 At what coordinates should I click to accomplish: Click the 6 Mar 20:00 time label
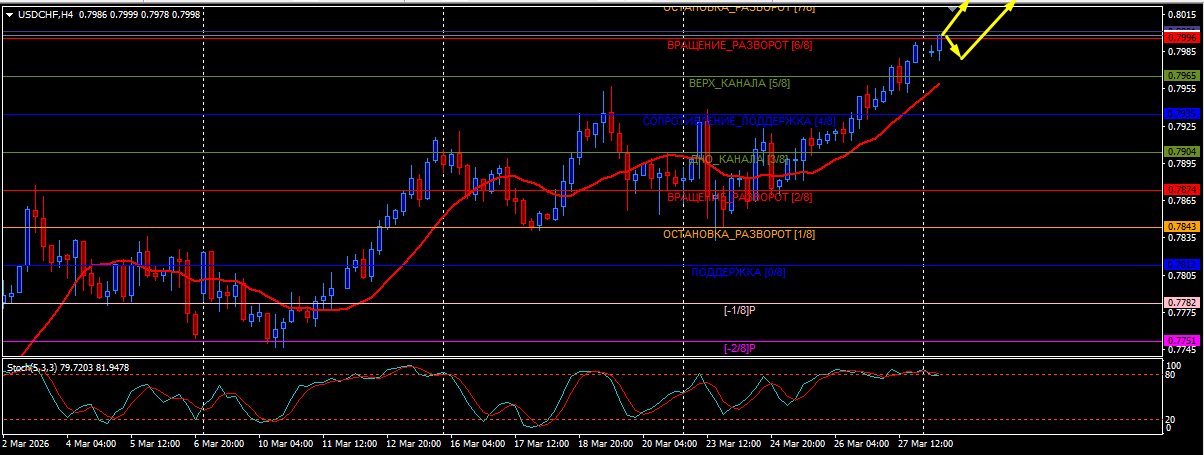coord(219,443)
